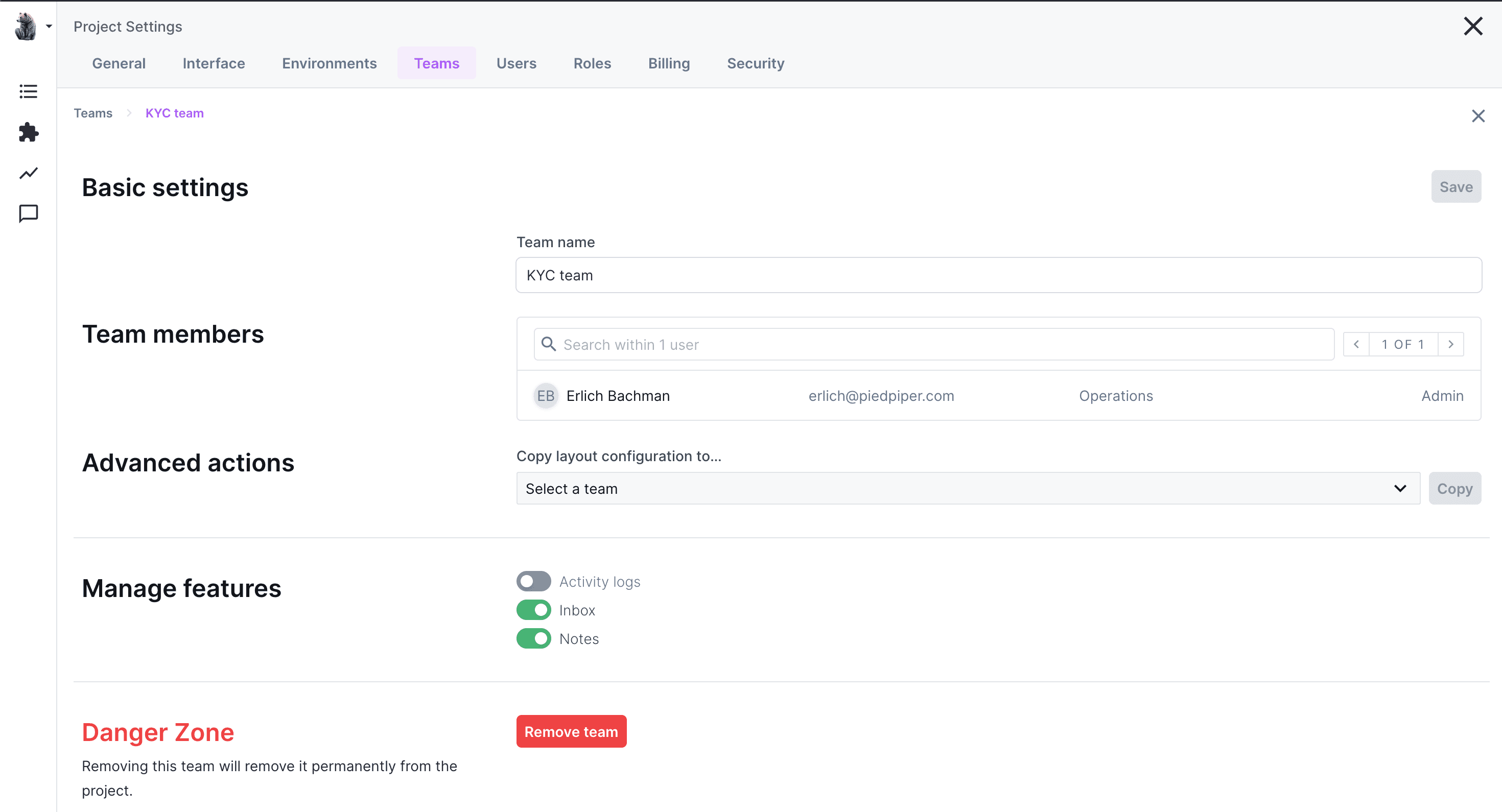Go to next members page
Image resolution: width=1502 pixels, height=812 pixels.
[x=1451, y=345]
